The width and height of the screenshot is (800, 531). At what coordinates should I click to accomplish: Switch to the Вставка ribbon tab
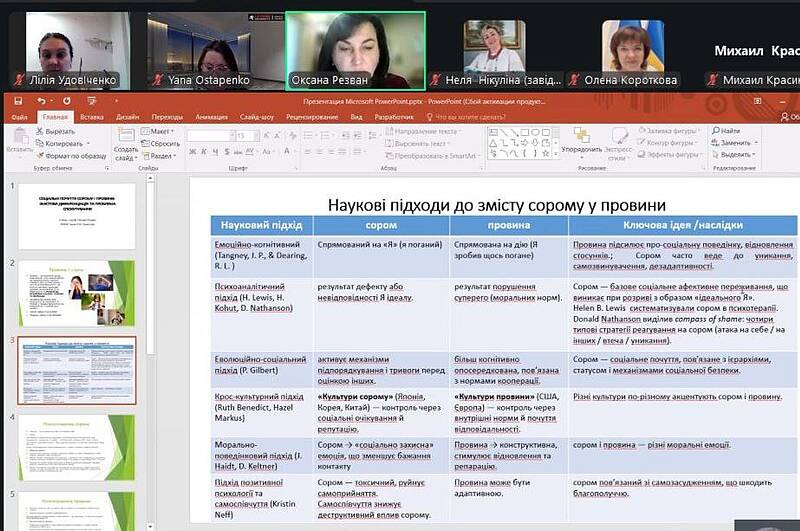point(92,117)
